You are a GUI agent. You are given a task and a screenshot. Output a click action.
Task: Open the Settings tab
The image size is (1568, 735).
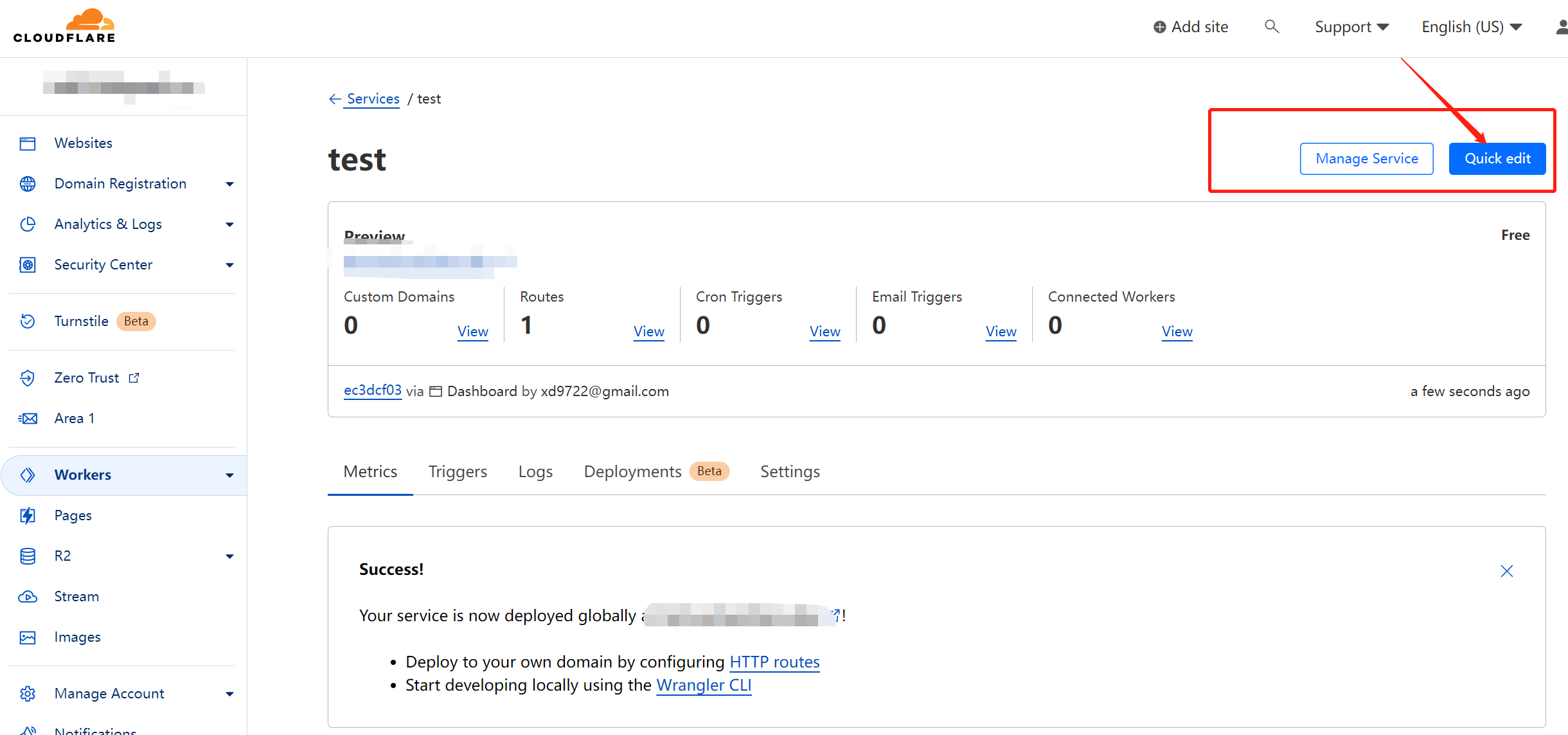790,472
